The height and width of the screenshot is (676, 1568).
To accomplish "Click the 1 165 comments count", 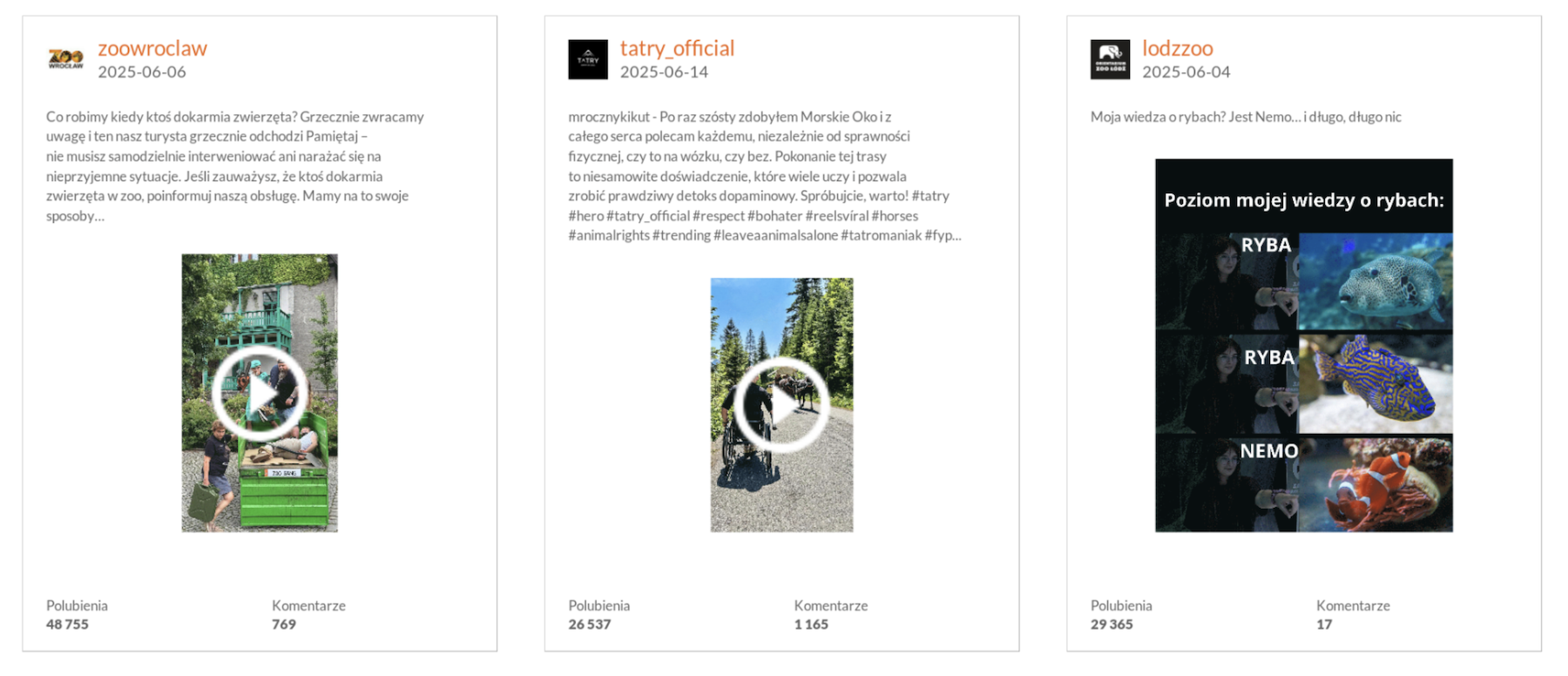I will [811, 625].
